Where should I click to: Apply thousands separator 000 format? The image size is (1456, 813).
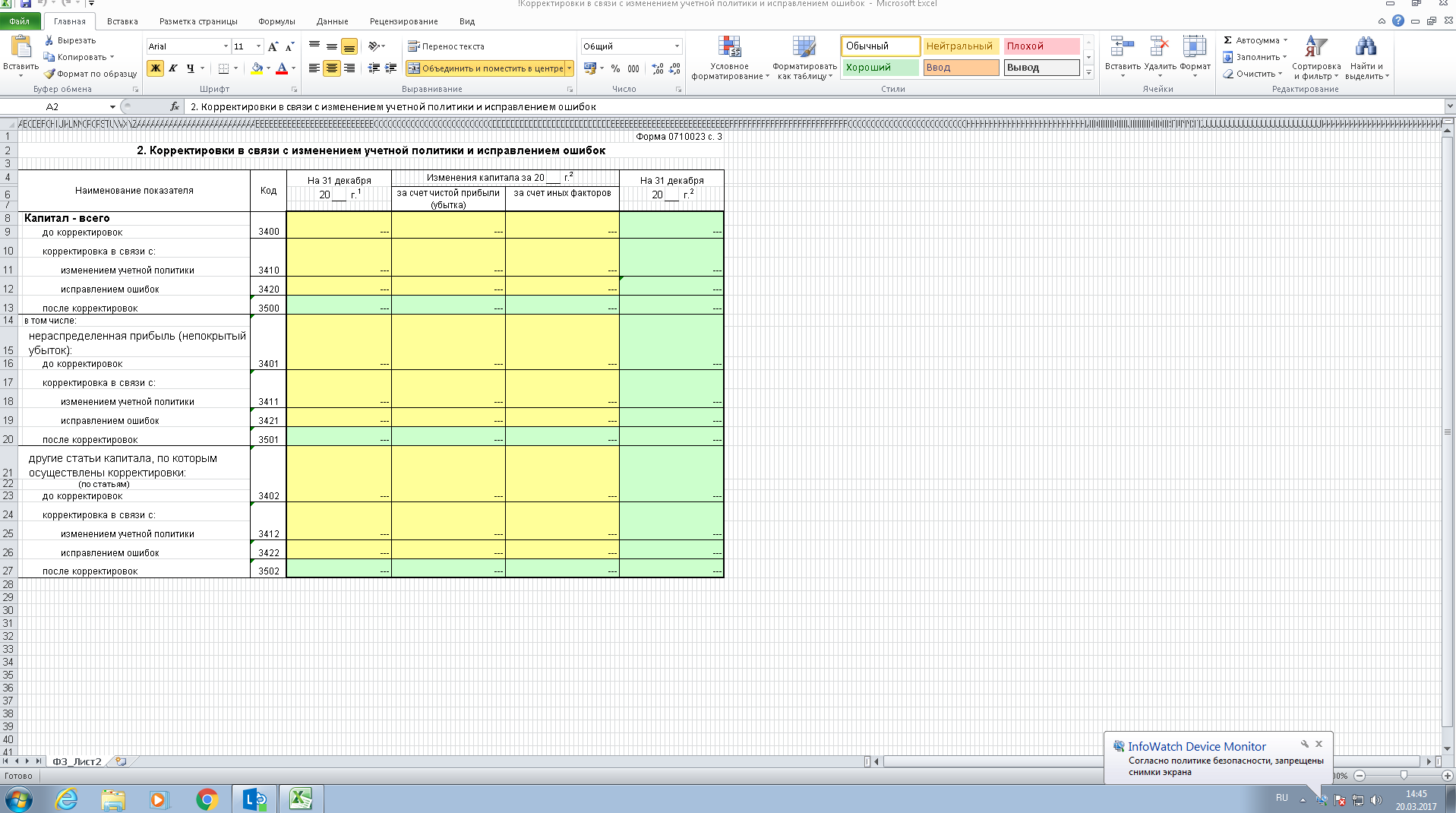pyautogui.click(x=633, y=68)
